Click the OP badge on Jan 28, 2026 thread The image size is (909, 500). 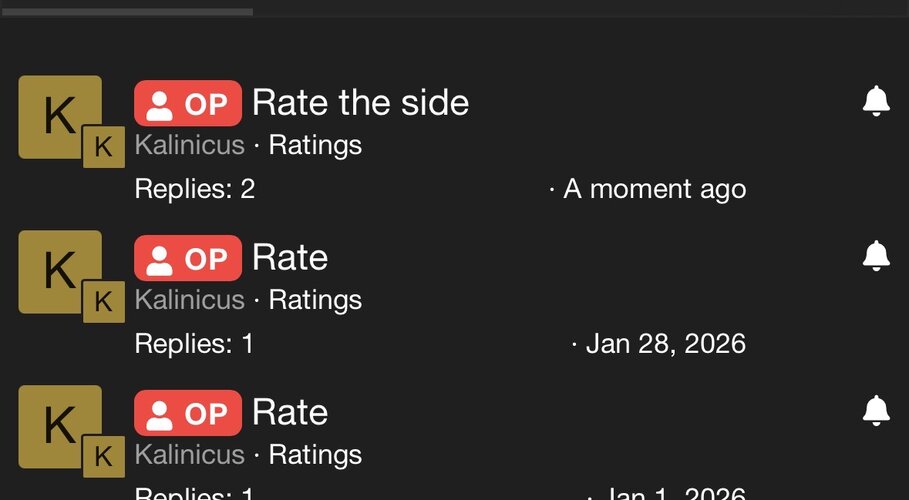187,258
